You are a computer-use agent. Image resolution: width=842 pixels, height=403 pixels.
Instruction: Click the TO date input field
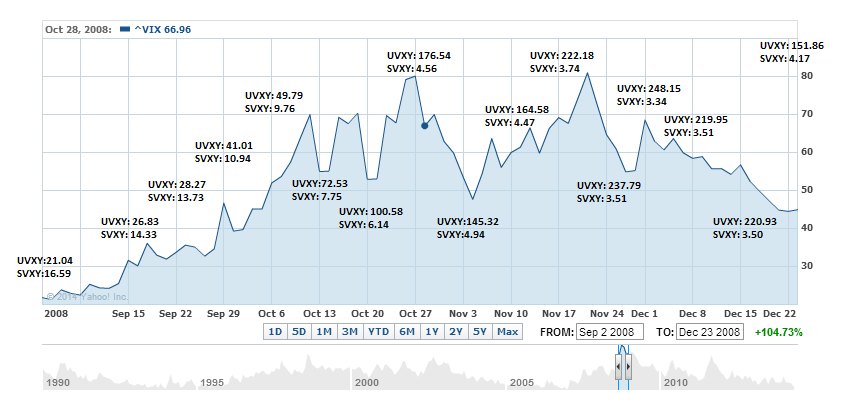(x=709, y=332)
